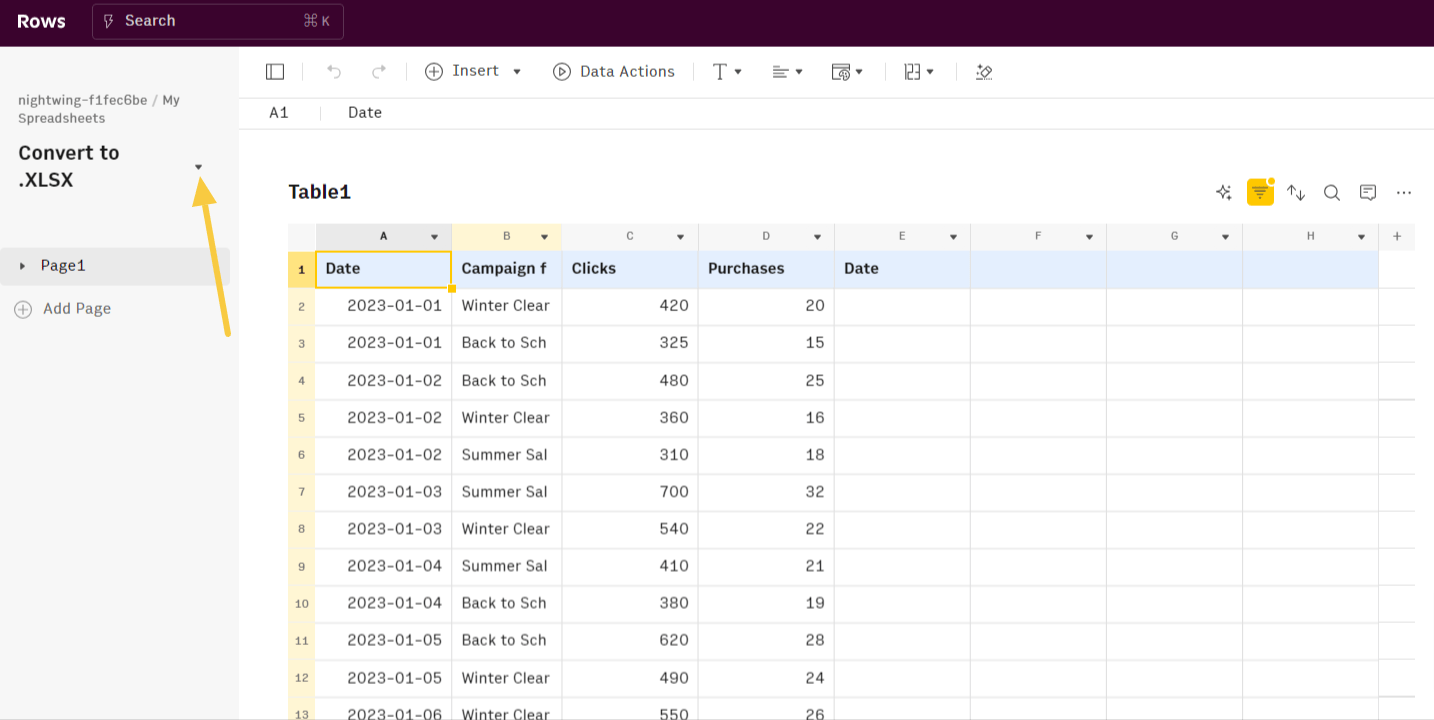The width and height of the screenshot is (1434, 720).
Task: Click the sort arrows icon
Action: click(1296, 193)
